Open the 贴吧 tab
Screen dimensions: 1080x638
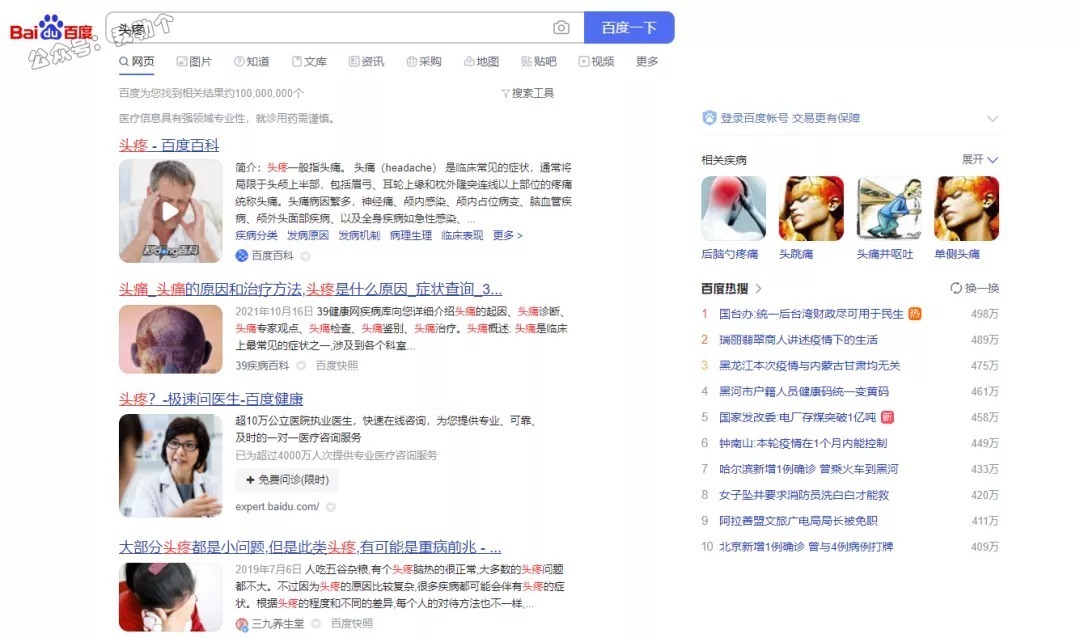(x=539, y=61)
